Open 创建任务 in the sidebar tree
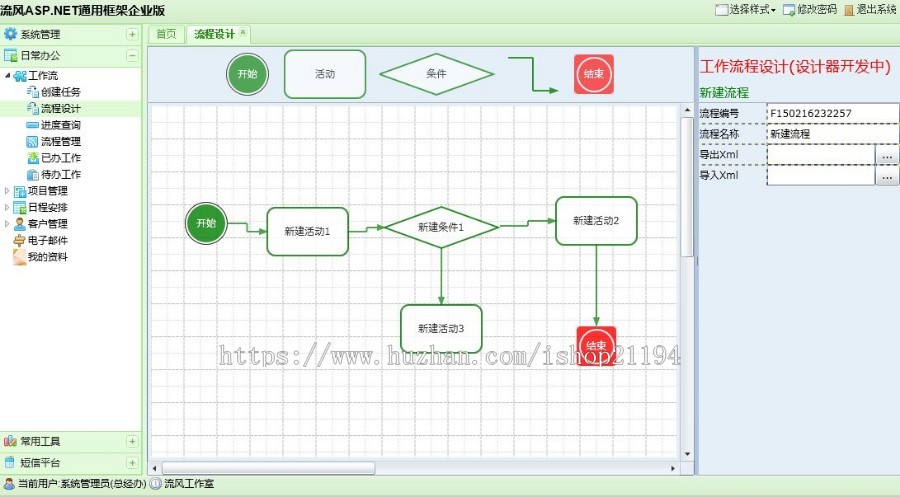Screen dimensions: 900x497 click(61, 92)
